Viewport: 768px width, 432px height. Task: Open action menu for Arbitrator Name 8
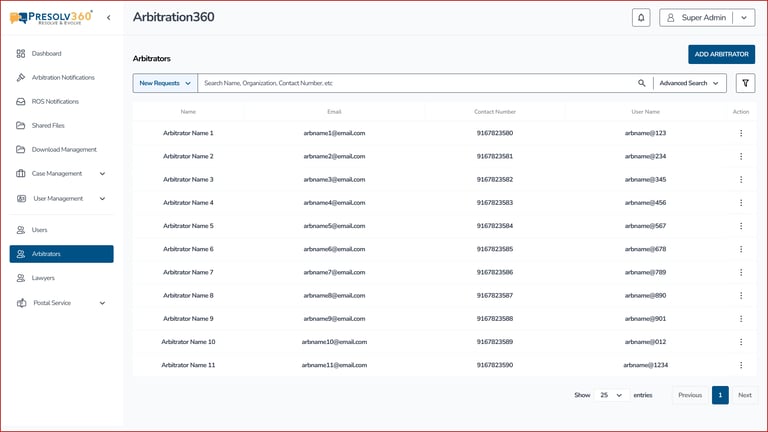741,295
